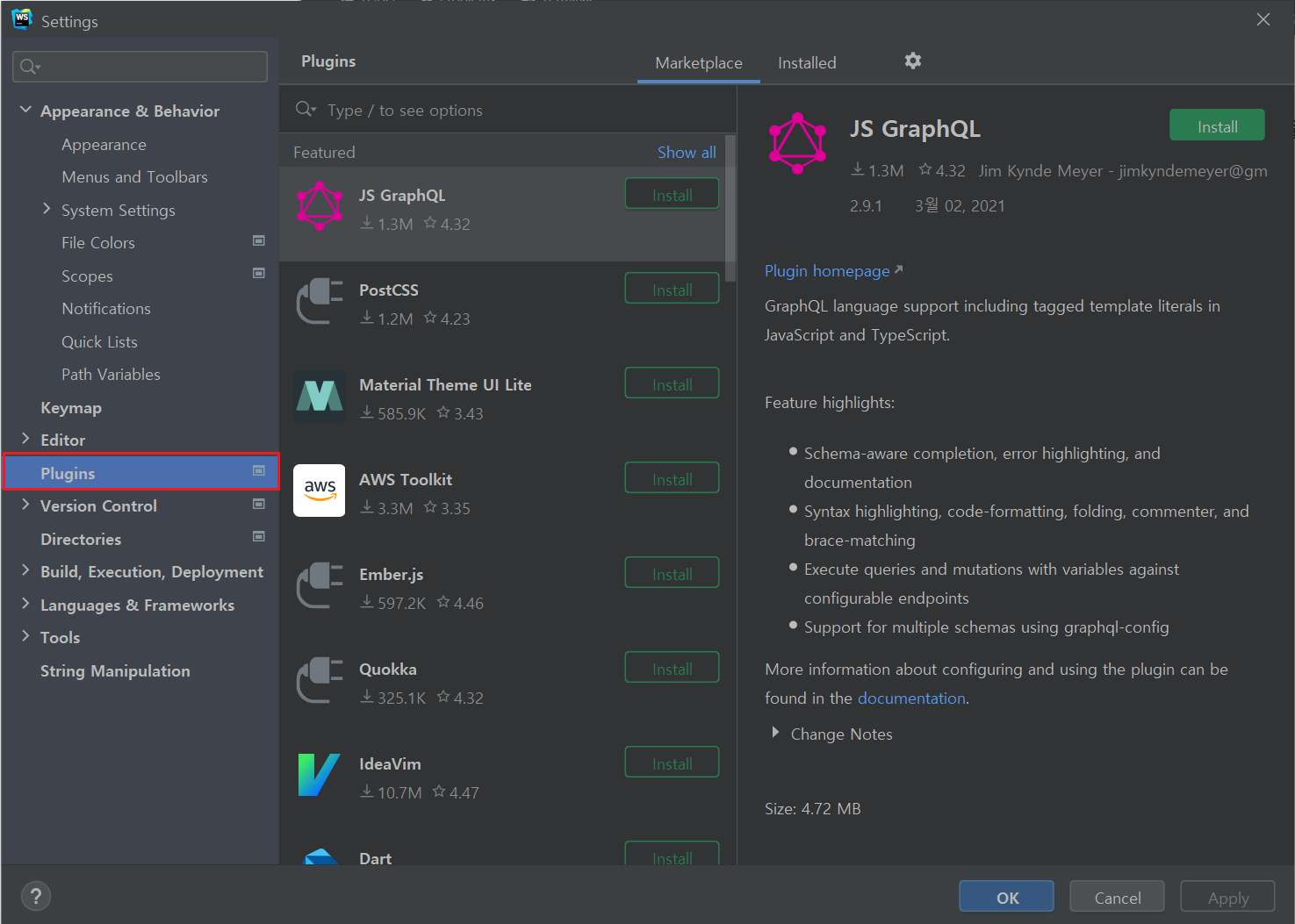Install the IdeaVim plugin

pyautogui.click(x=672, y=763)
